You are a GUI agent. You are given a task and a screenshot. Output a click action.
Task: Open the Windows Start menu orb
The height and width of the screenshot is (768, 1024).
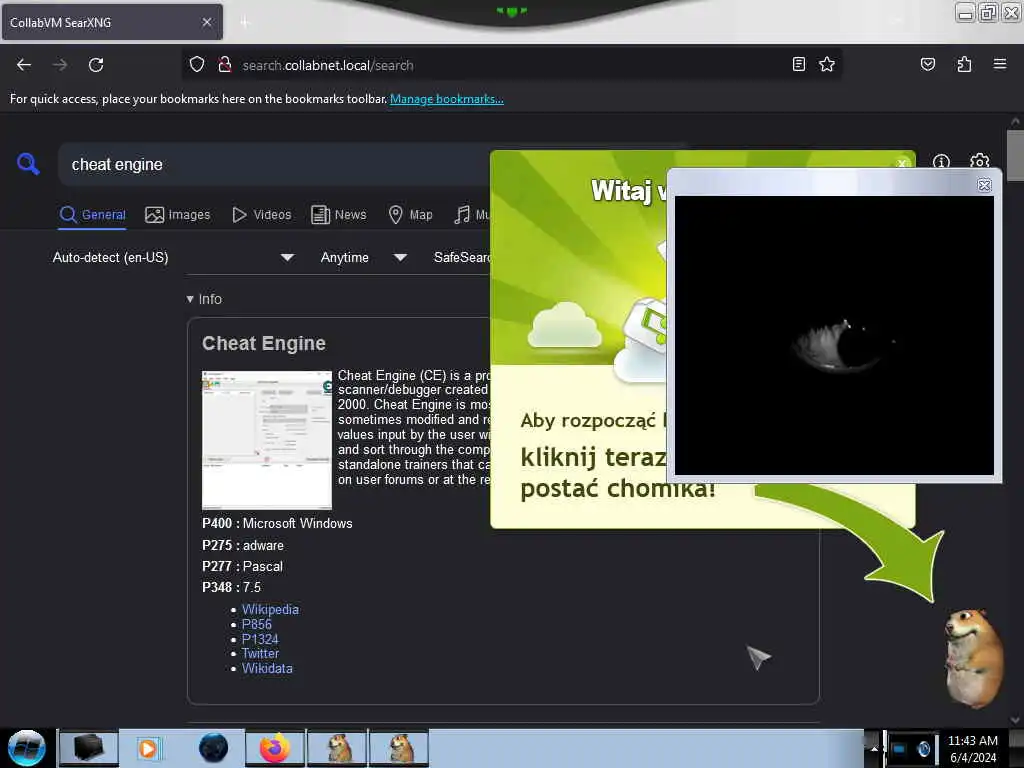pyautogui.click(x=27, y=748)
